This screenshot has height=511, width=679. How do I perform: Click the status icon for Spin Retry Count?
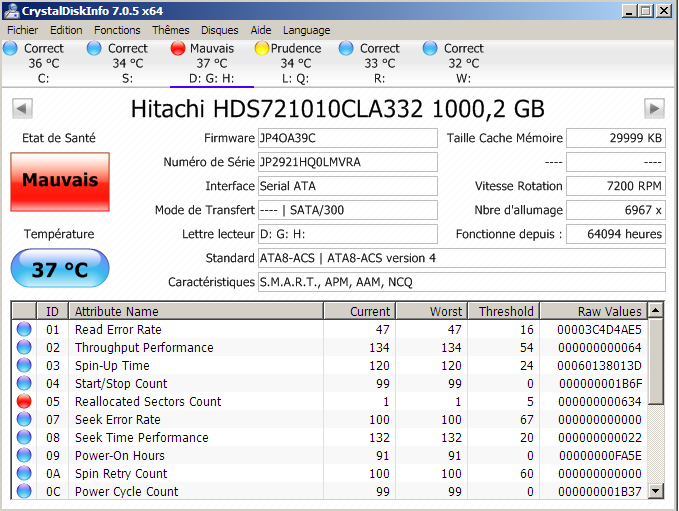pos(24,473)
